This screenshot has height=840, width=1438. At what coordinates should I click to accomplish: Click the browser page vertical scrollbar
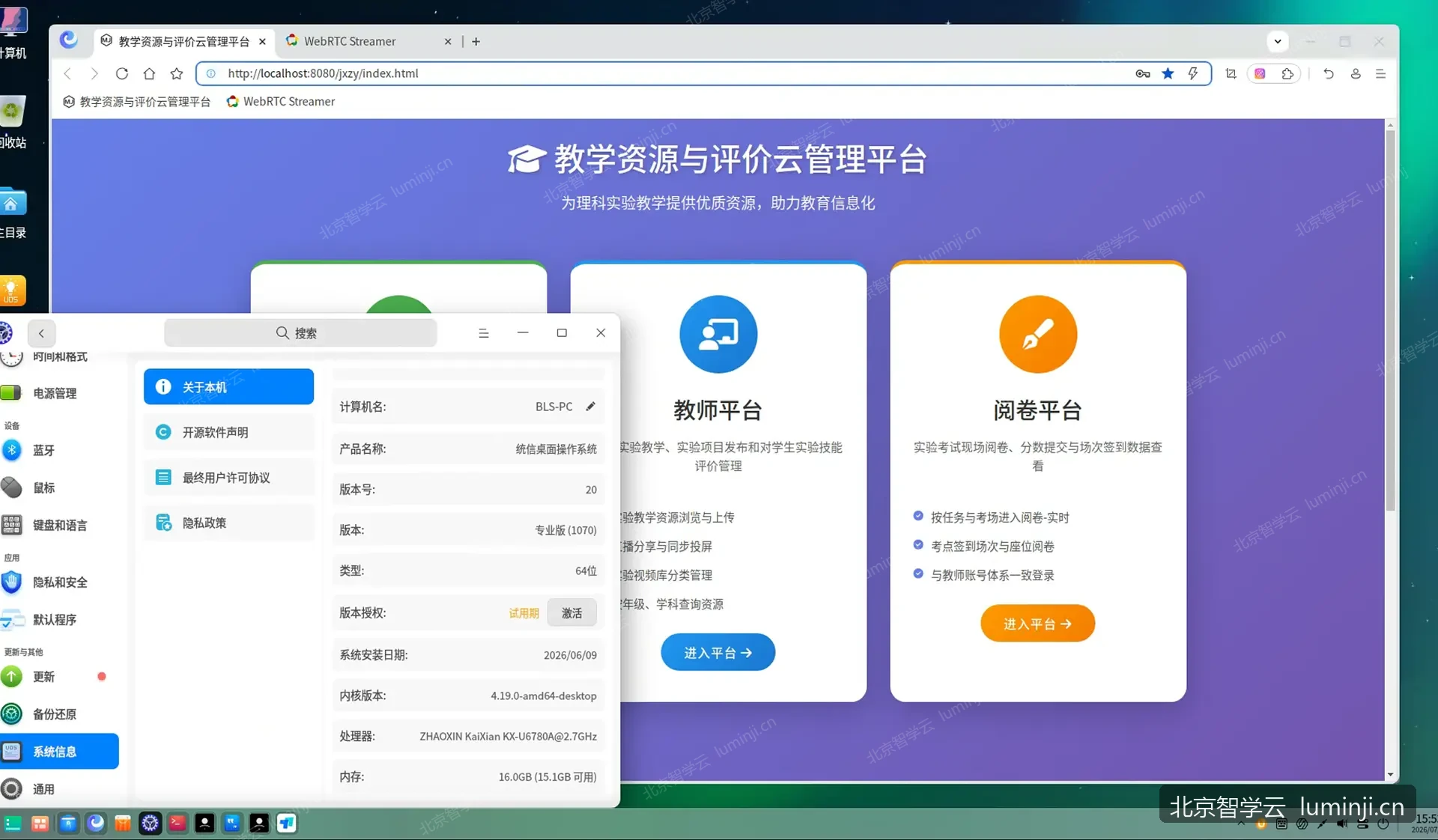click(x=1390, y=322)
